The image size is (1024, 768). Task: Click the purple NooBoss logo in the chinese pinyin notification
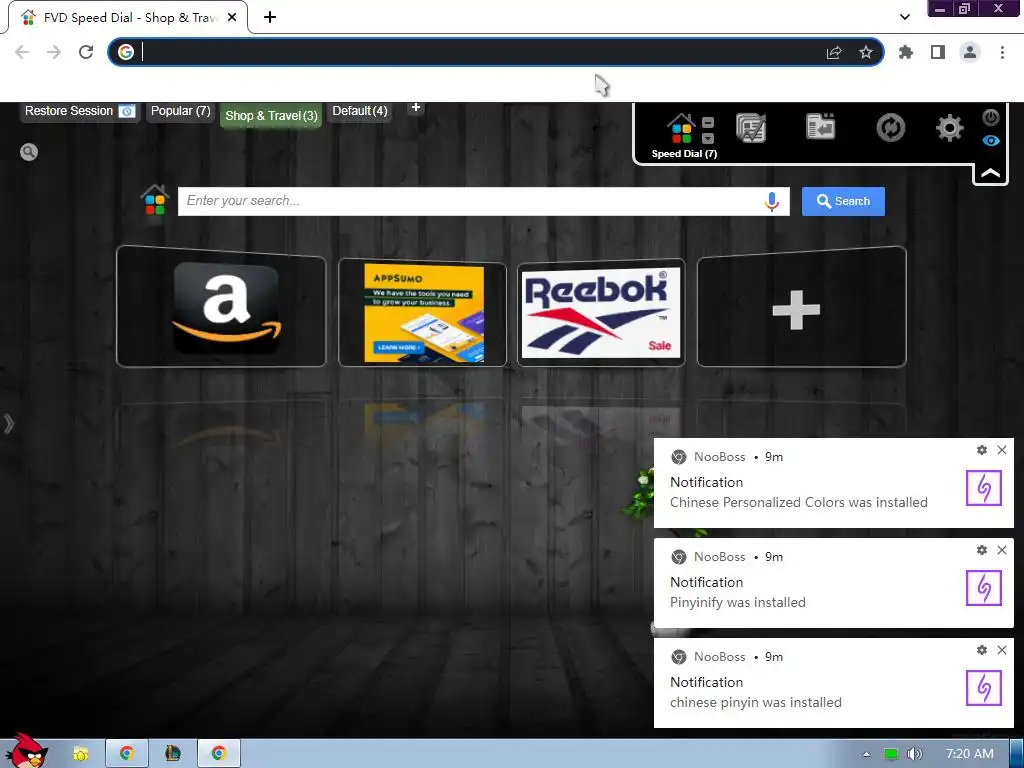[984, 688]
